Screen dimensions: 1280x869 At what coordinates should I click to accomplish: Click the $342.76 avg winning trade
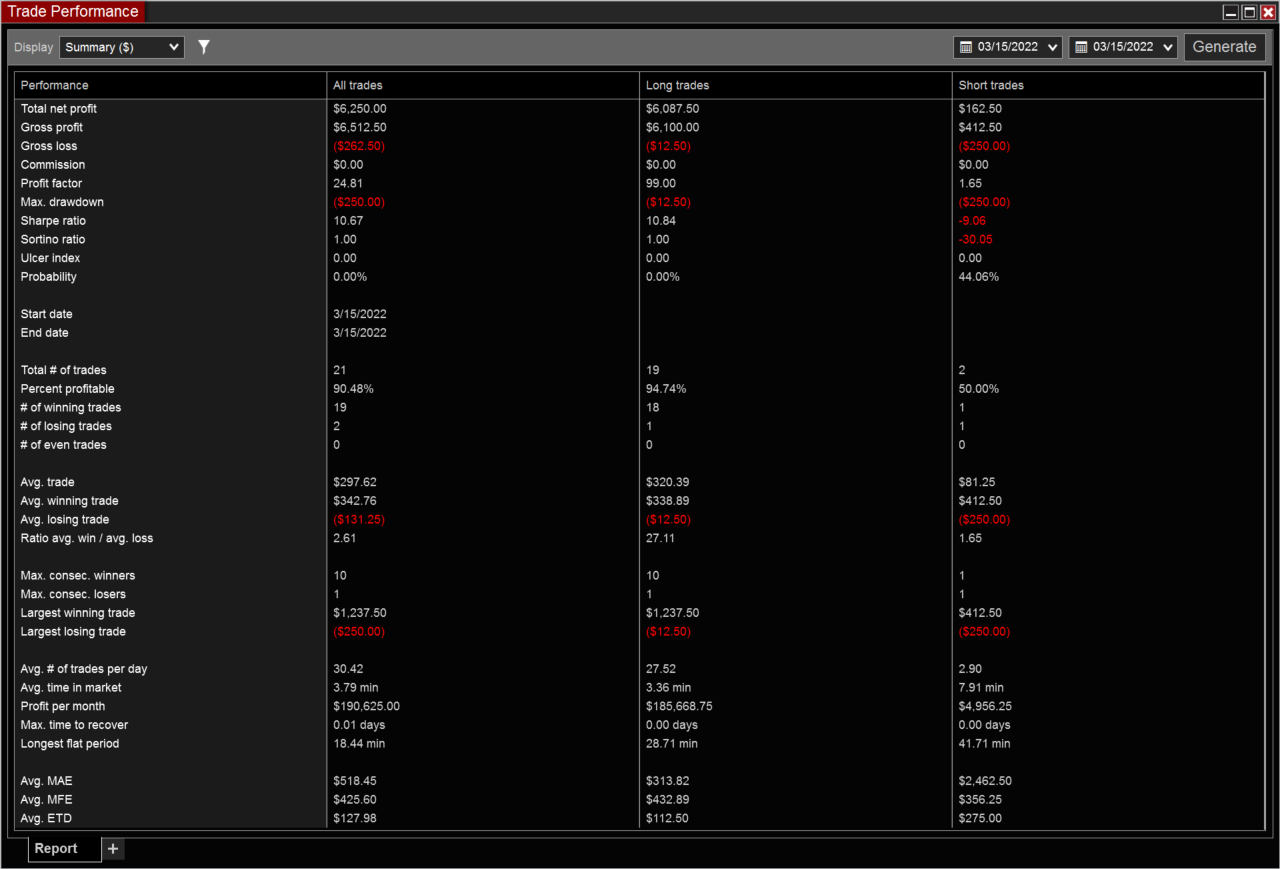click(355, 501)
